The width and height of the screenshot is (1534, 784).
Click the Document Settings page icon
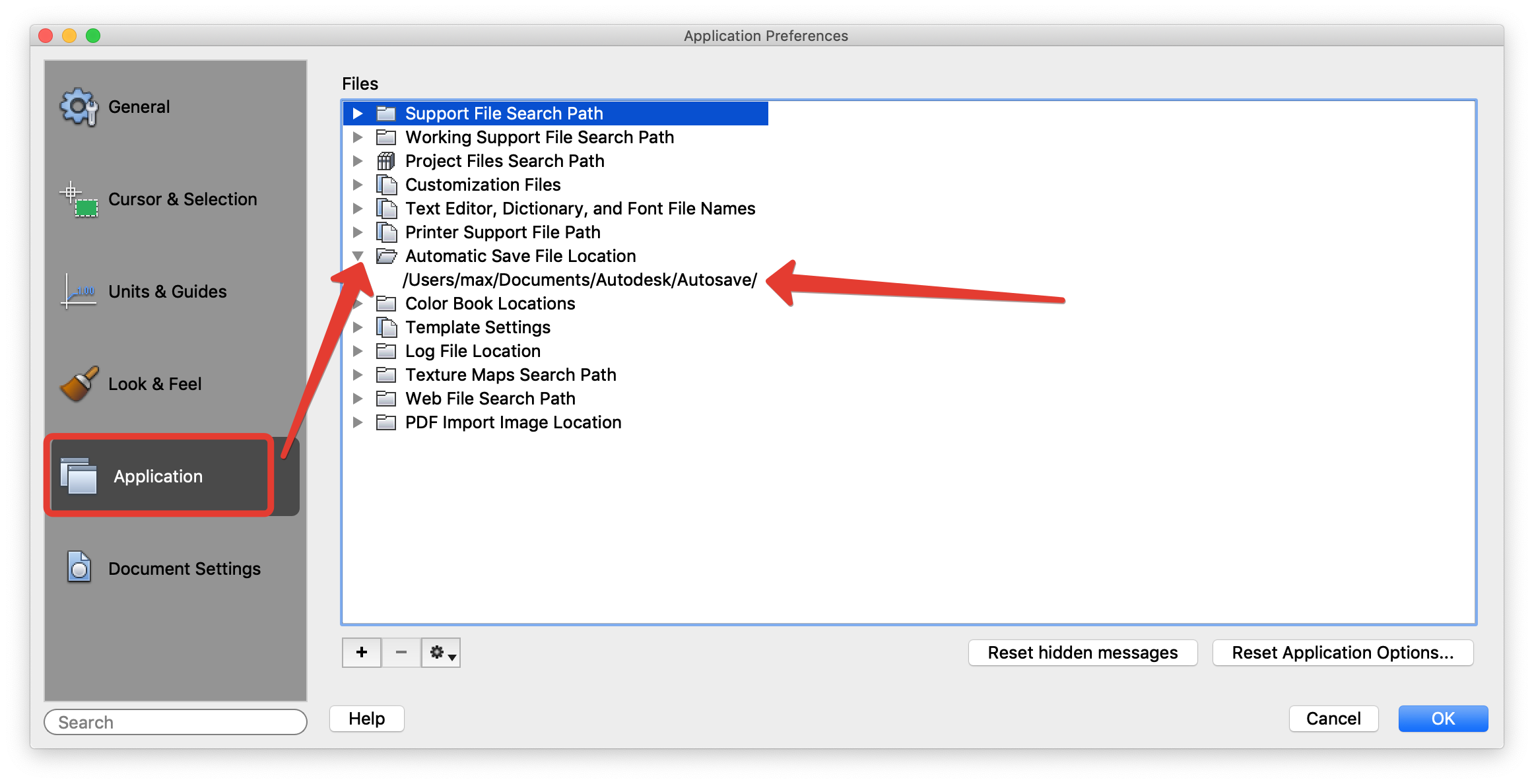(x=79, y=568)
